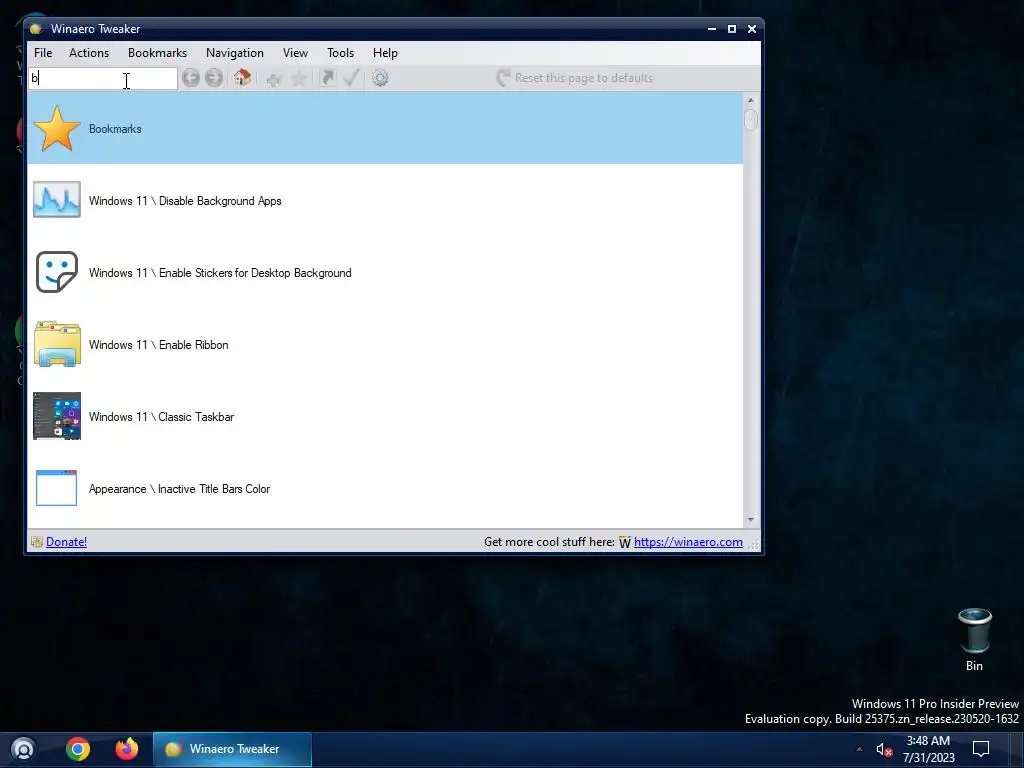The width and height of the screenshot is (1024, 768).
Task: Click the Inactive Title Bars window icon
Action: click(56, 488)
